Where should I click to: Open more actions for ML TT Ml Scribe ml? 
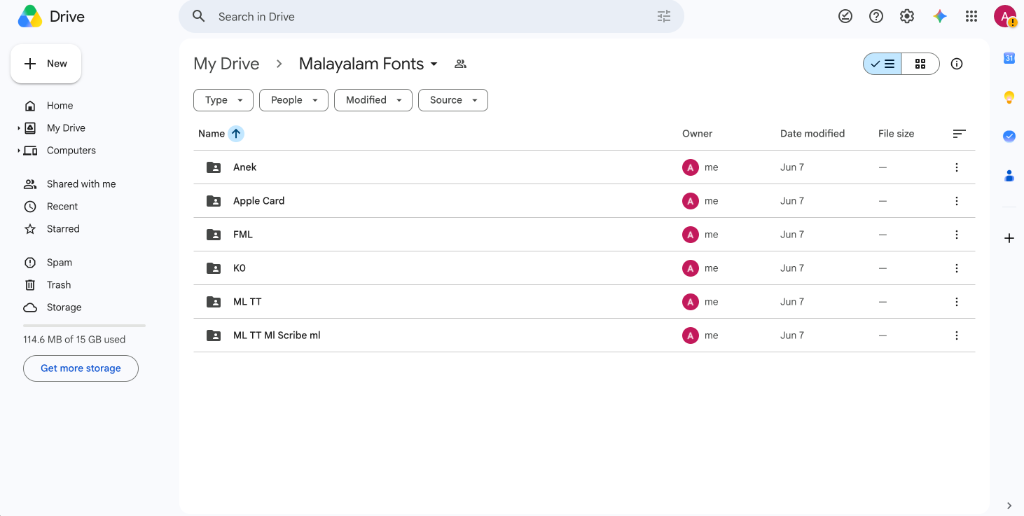tap(957, 335)
